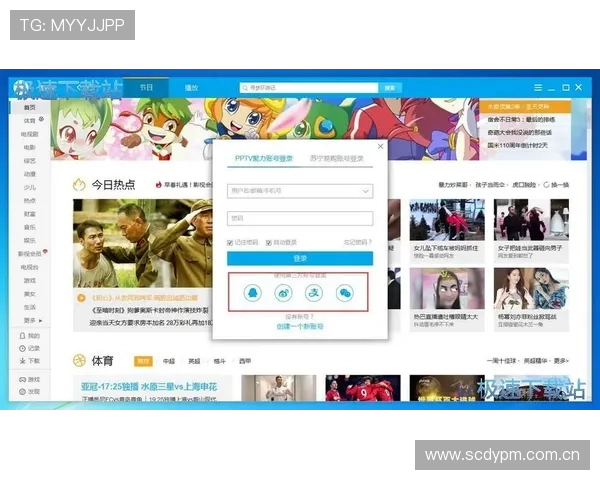
Task: Log in with the Weibo icon
Action: pyautogui.click(x=284, y=293)
